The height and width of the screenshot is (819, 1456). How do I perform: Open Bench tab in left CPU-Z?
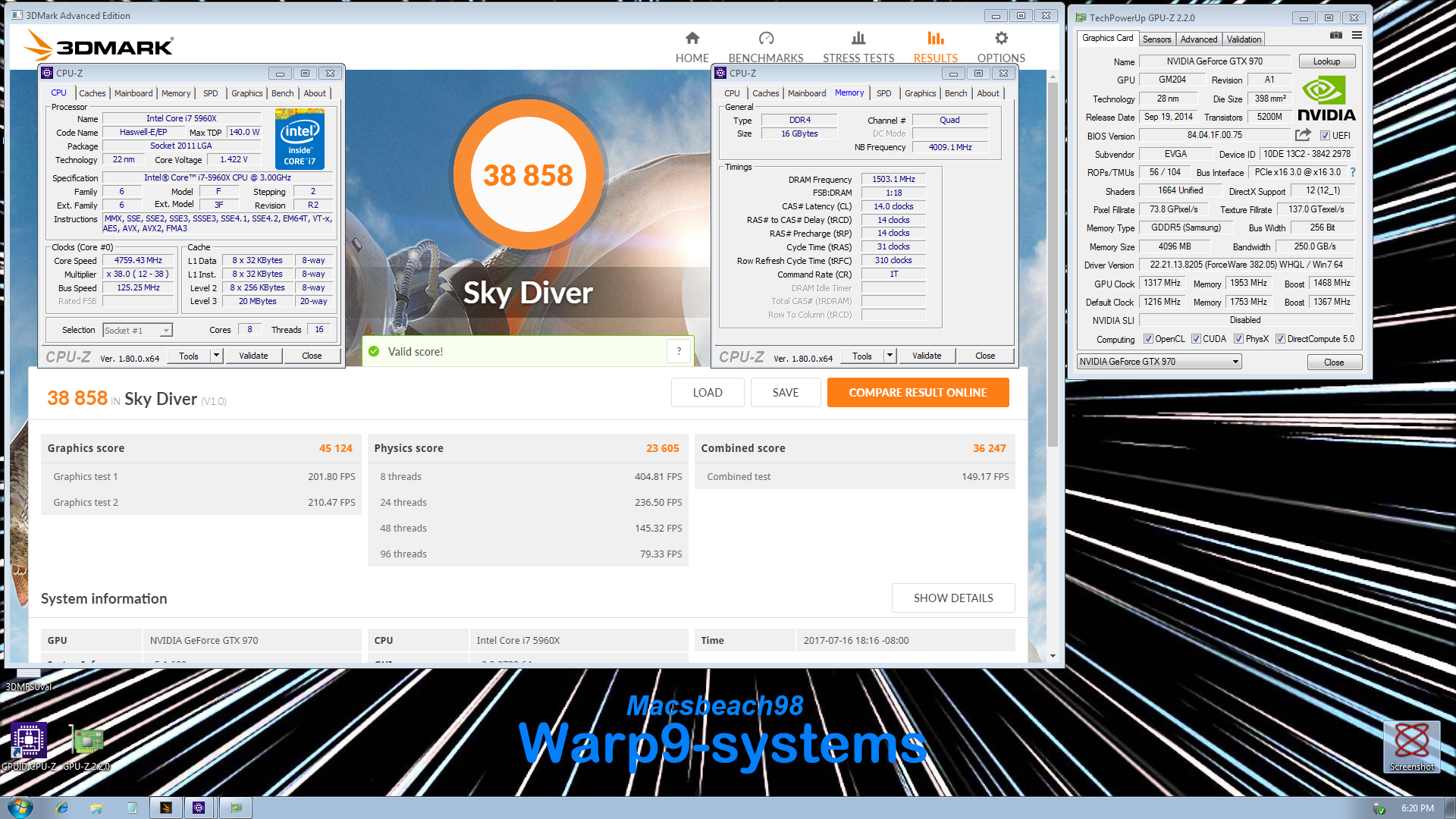[282, 93]
